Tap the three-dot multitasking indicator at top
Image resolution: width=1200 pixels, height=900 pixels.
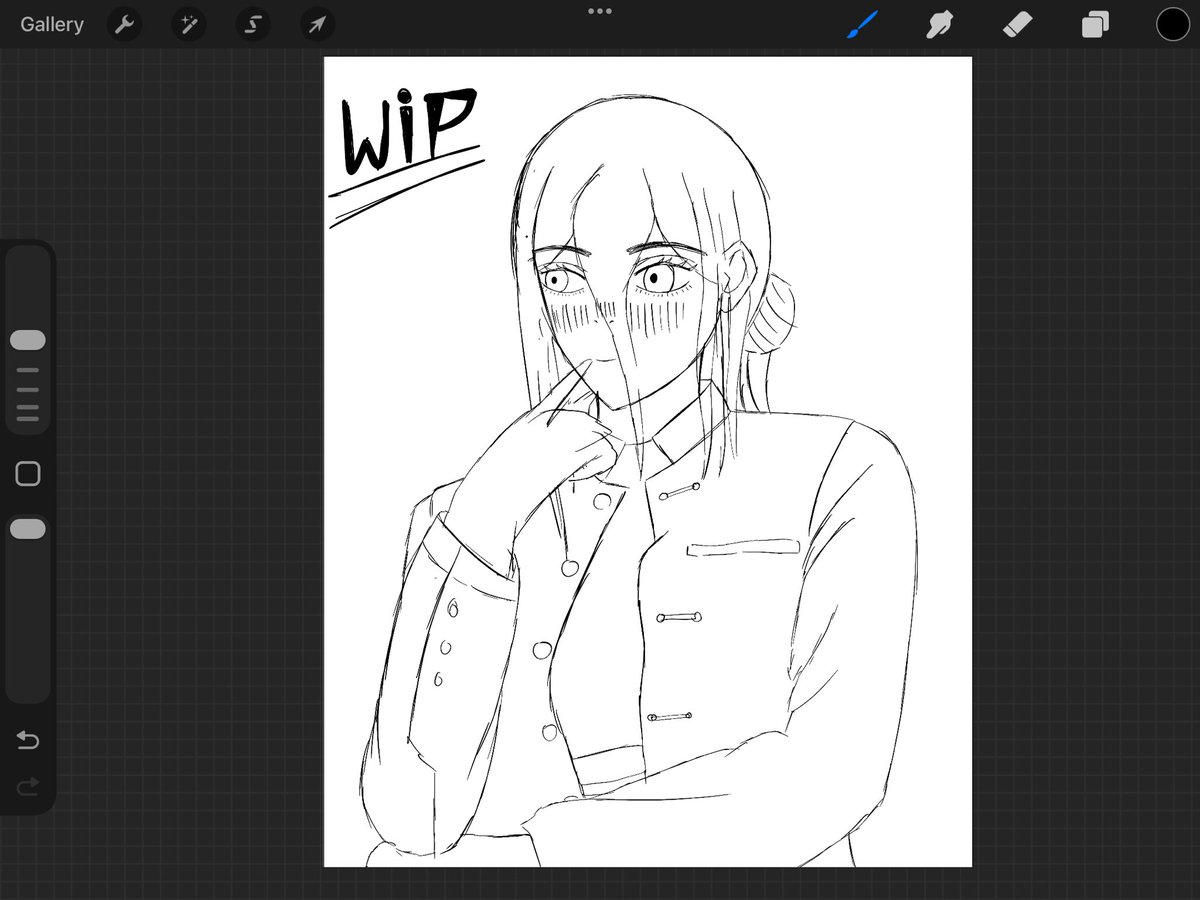coord(600,11)
